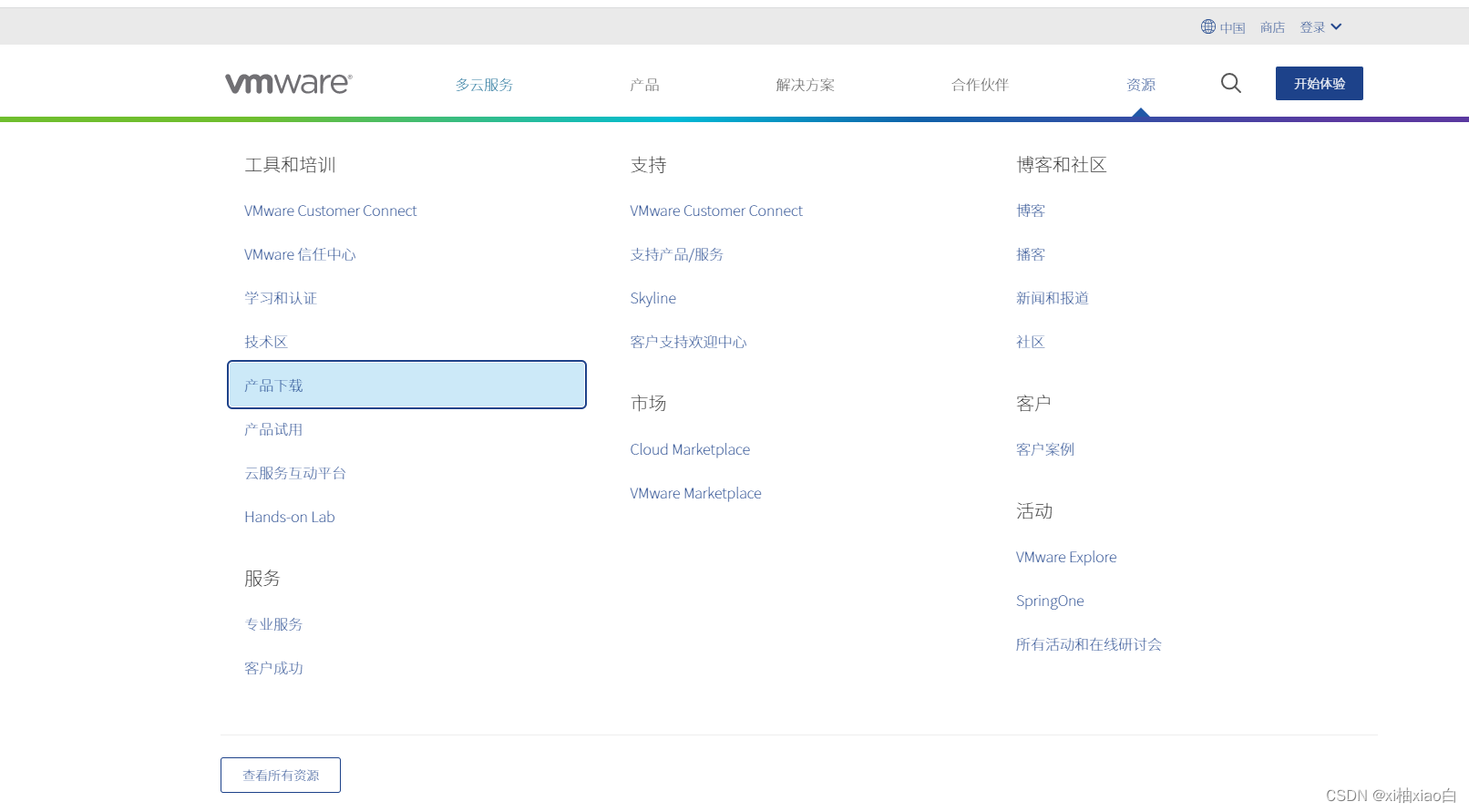Open 支持产品/服务 link
Viewport: 1469px width, 812px height.
(677, 254)
